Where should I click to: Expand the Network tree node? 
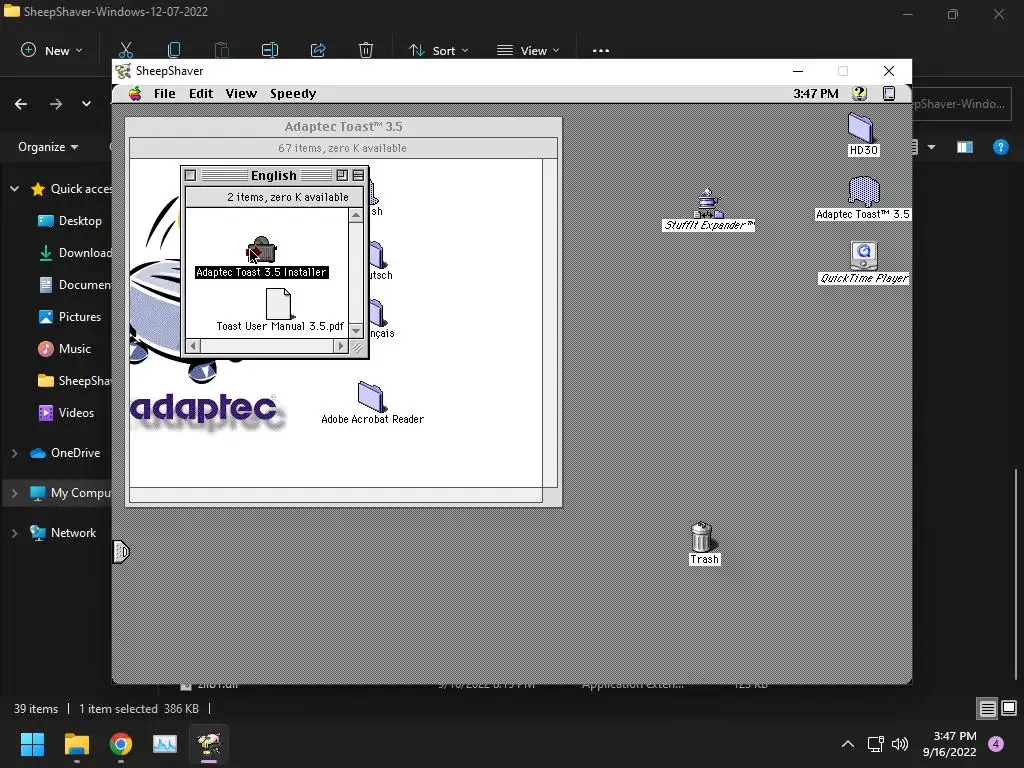pyautogui.click(x=14, y=533)
